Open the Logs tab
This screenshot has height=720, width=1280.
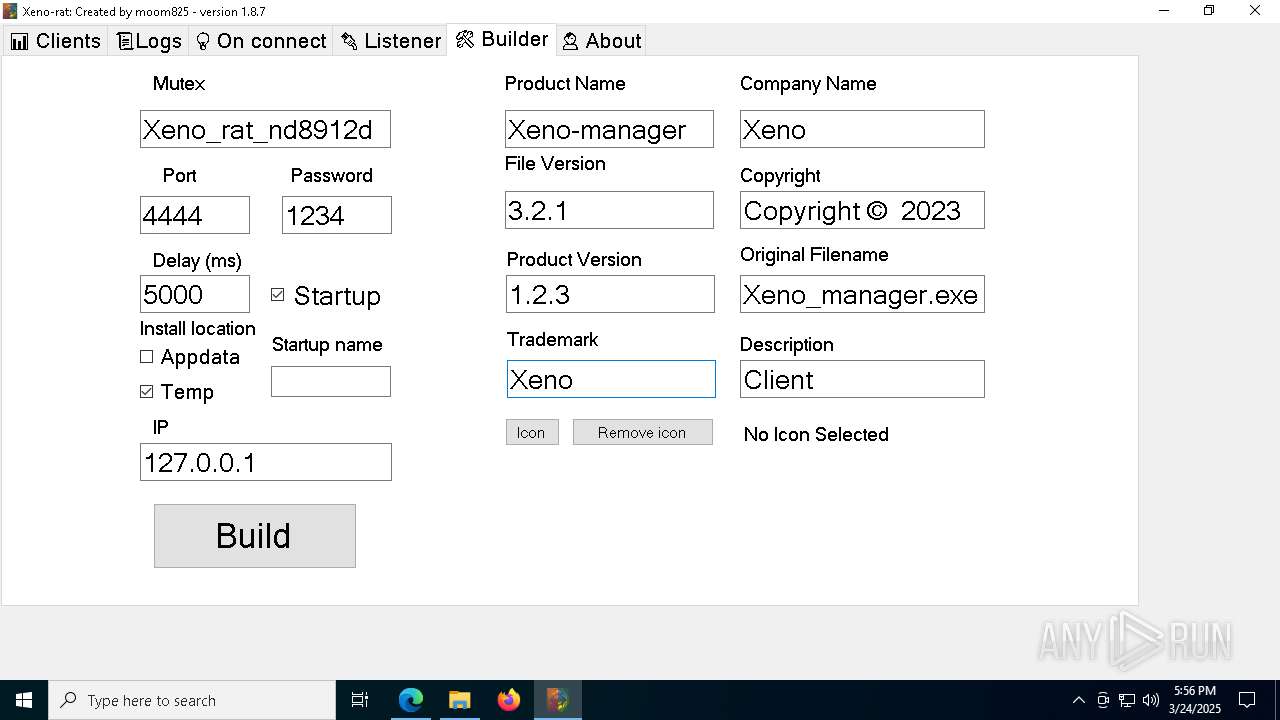149,41
